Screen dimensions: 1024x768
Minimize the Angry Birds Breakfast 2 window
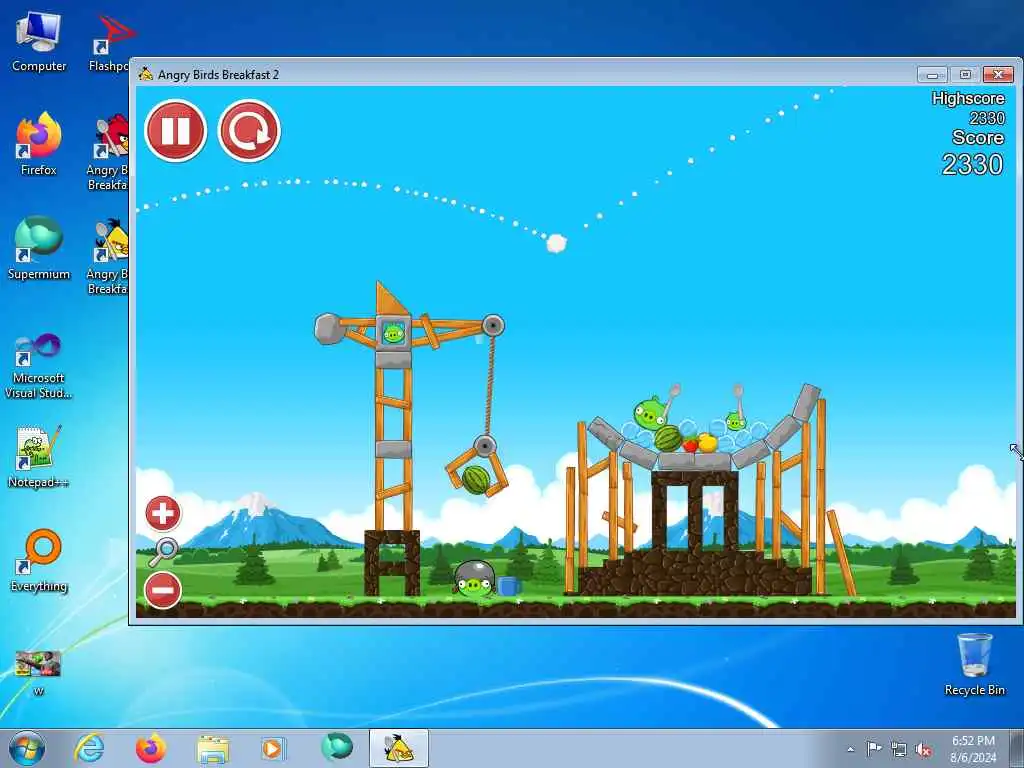932,74
